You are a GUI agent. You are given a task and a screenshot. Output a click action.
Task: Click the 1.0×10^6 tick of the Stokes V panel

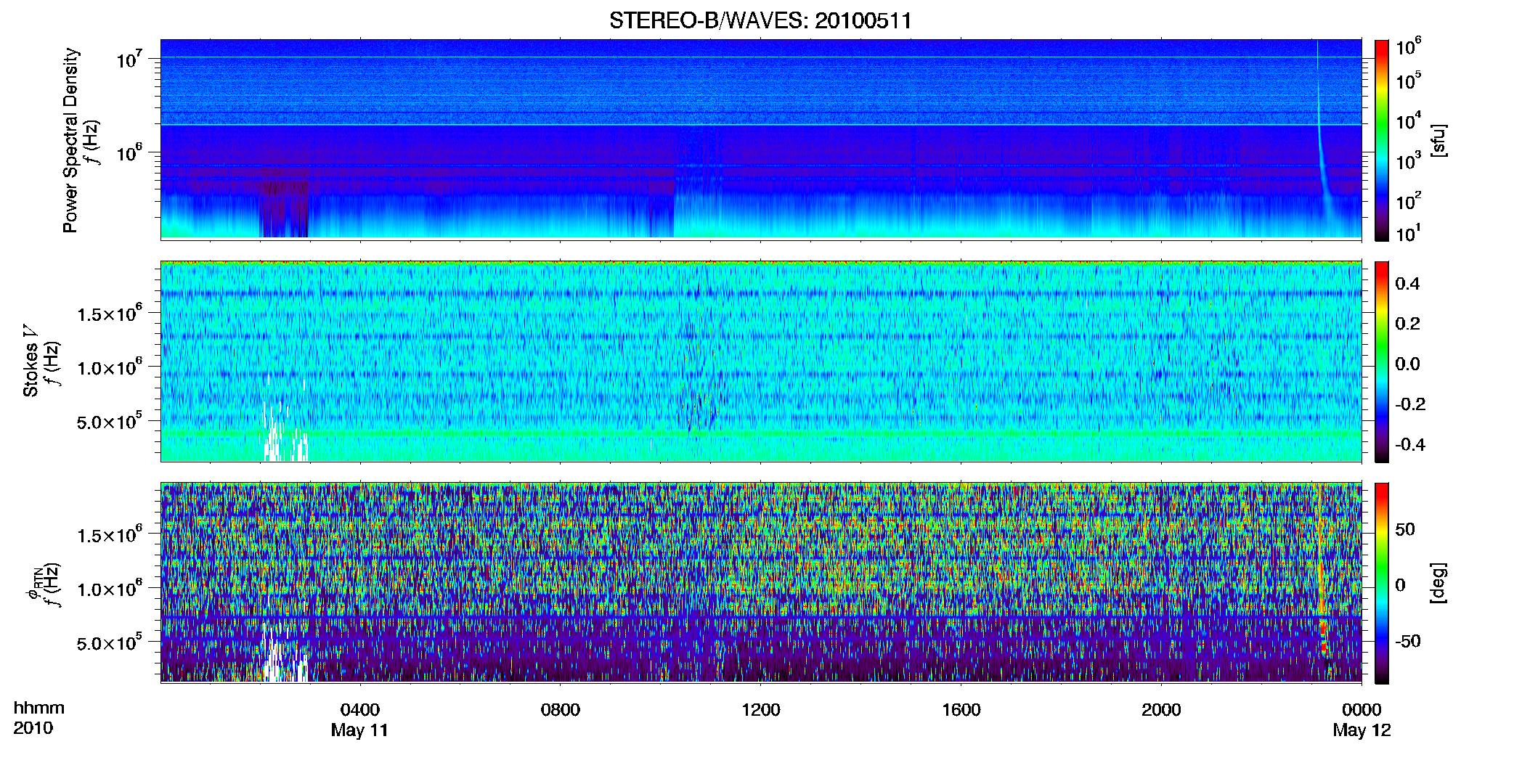[110, 367]
